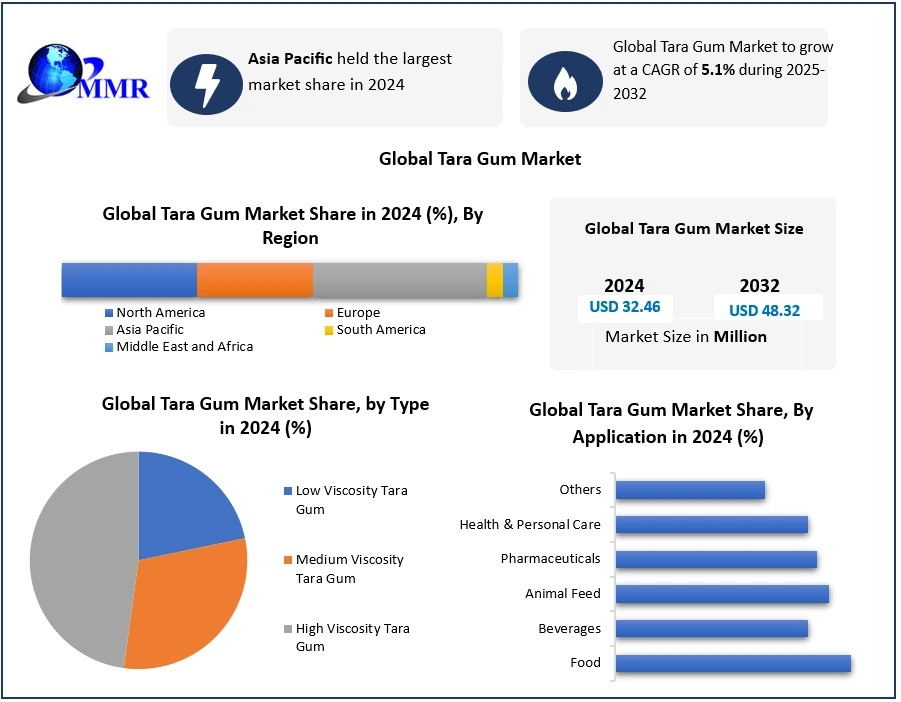Click the Asia Pacific segment of region bar
Viewport: 901px width, 702px height.
click(399, 280)
